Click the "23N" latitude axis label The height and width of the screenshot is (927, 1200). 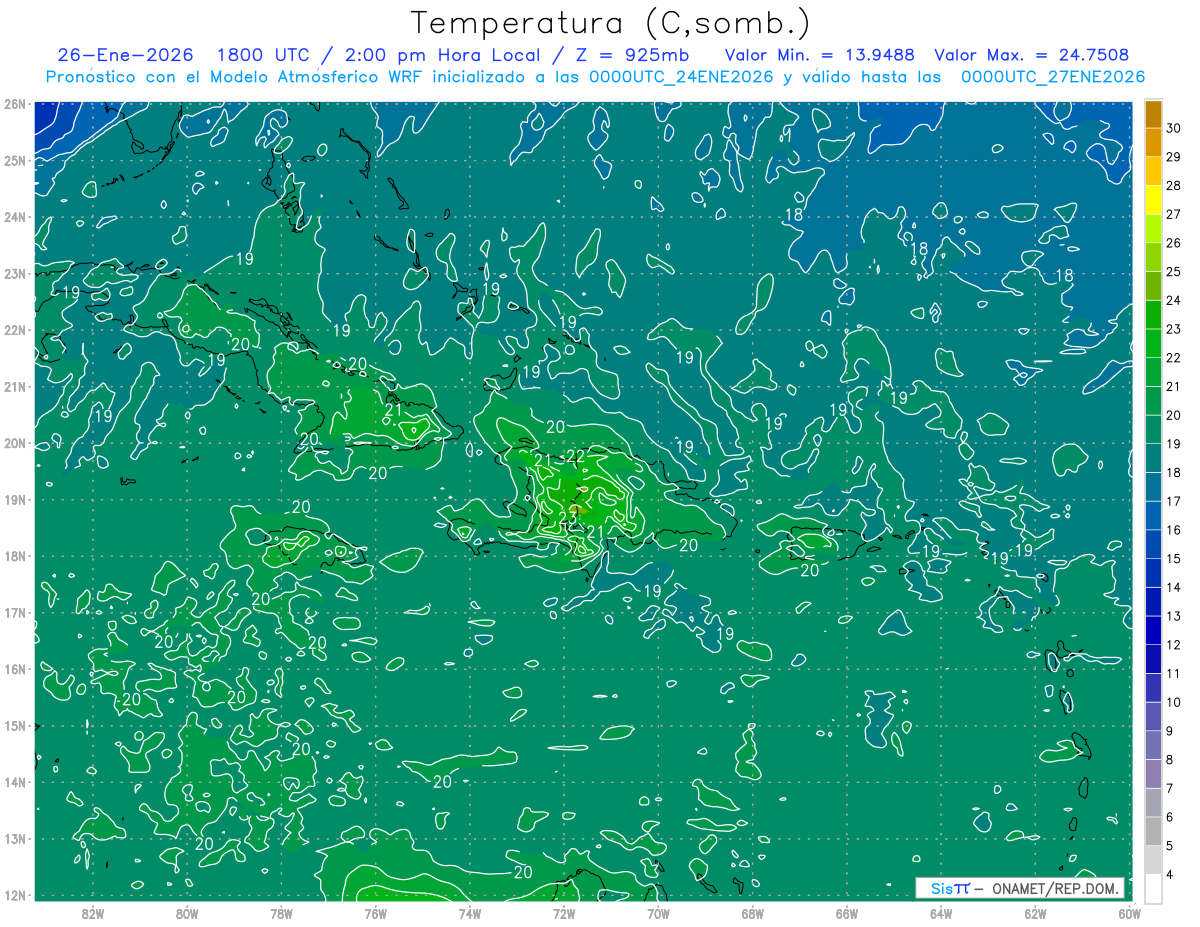click(x=15, y=273)
